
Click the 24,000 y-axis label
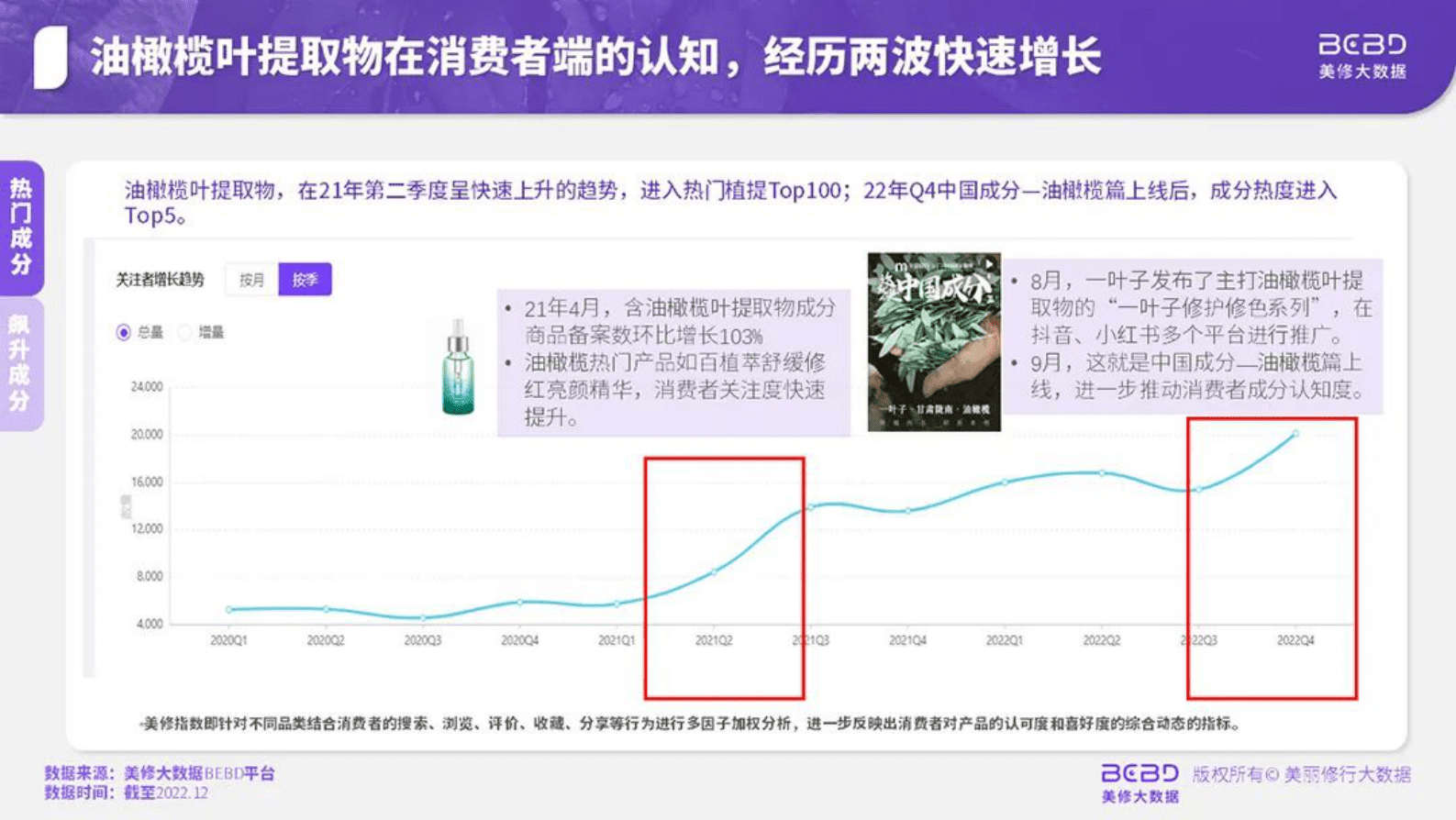click(x=147, y=387)
